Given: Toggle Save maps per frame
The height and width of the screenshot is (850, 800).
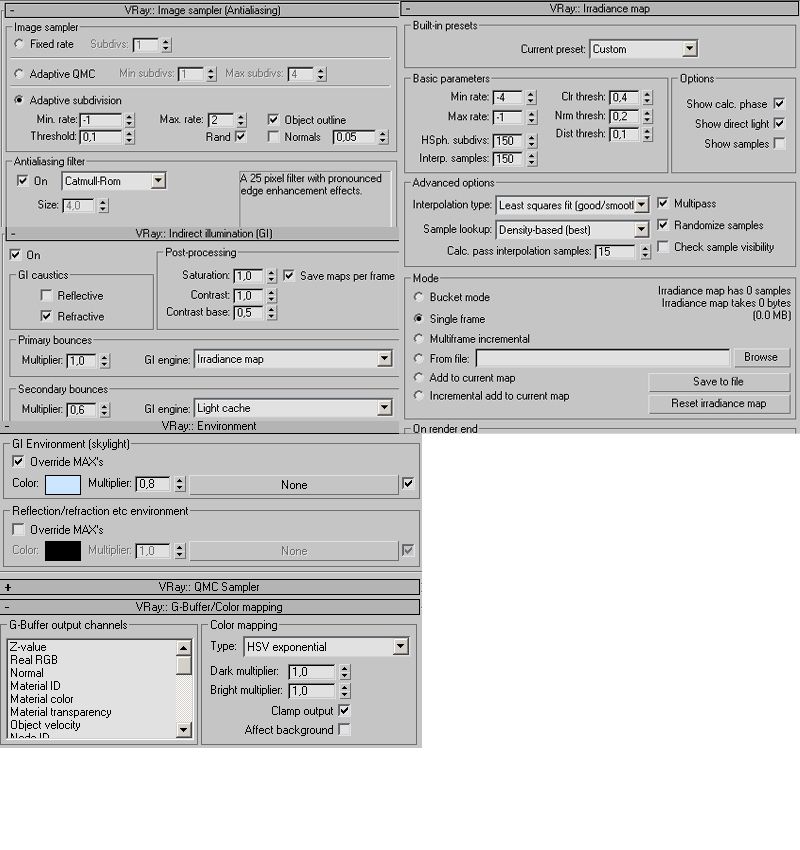Looking at the screenshot, I should click(x=289, y=275).
